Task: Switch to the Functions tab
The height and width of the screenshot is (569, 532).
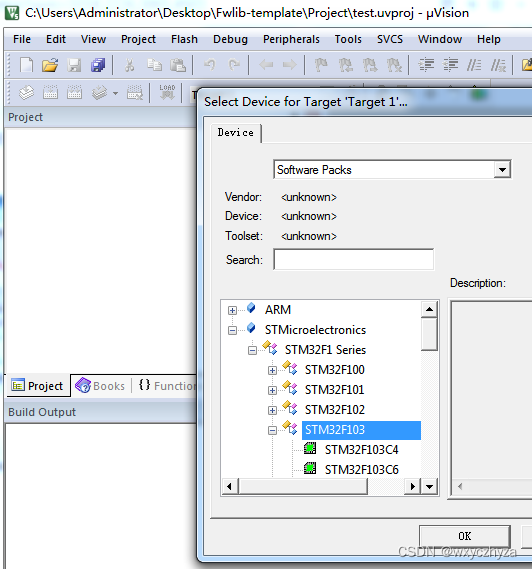Action: (x=167, y=385)
